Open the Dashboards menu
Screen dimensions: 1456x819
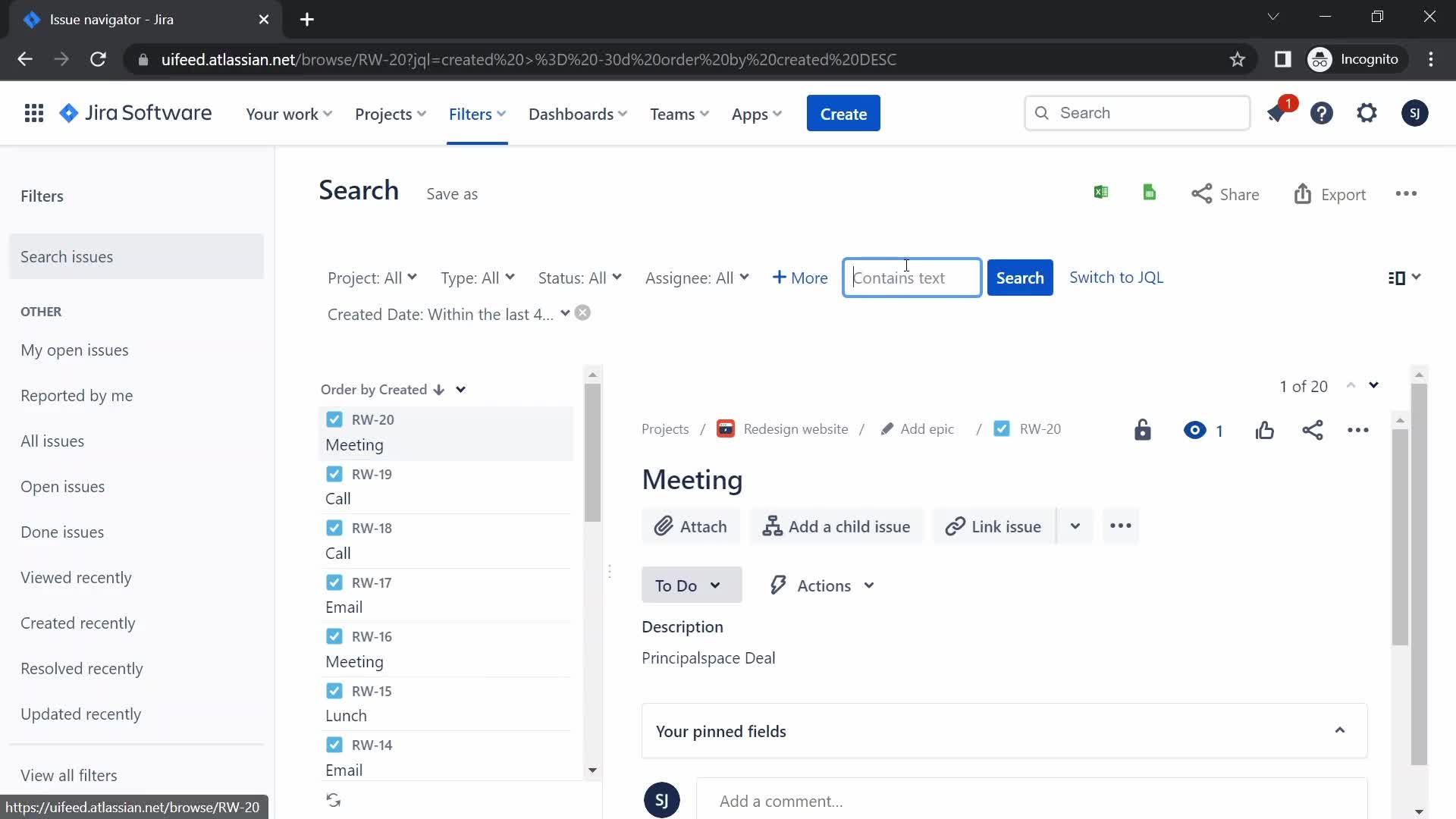(x=578, y=114)
